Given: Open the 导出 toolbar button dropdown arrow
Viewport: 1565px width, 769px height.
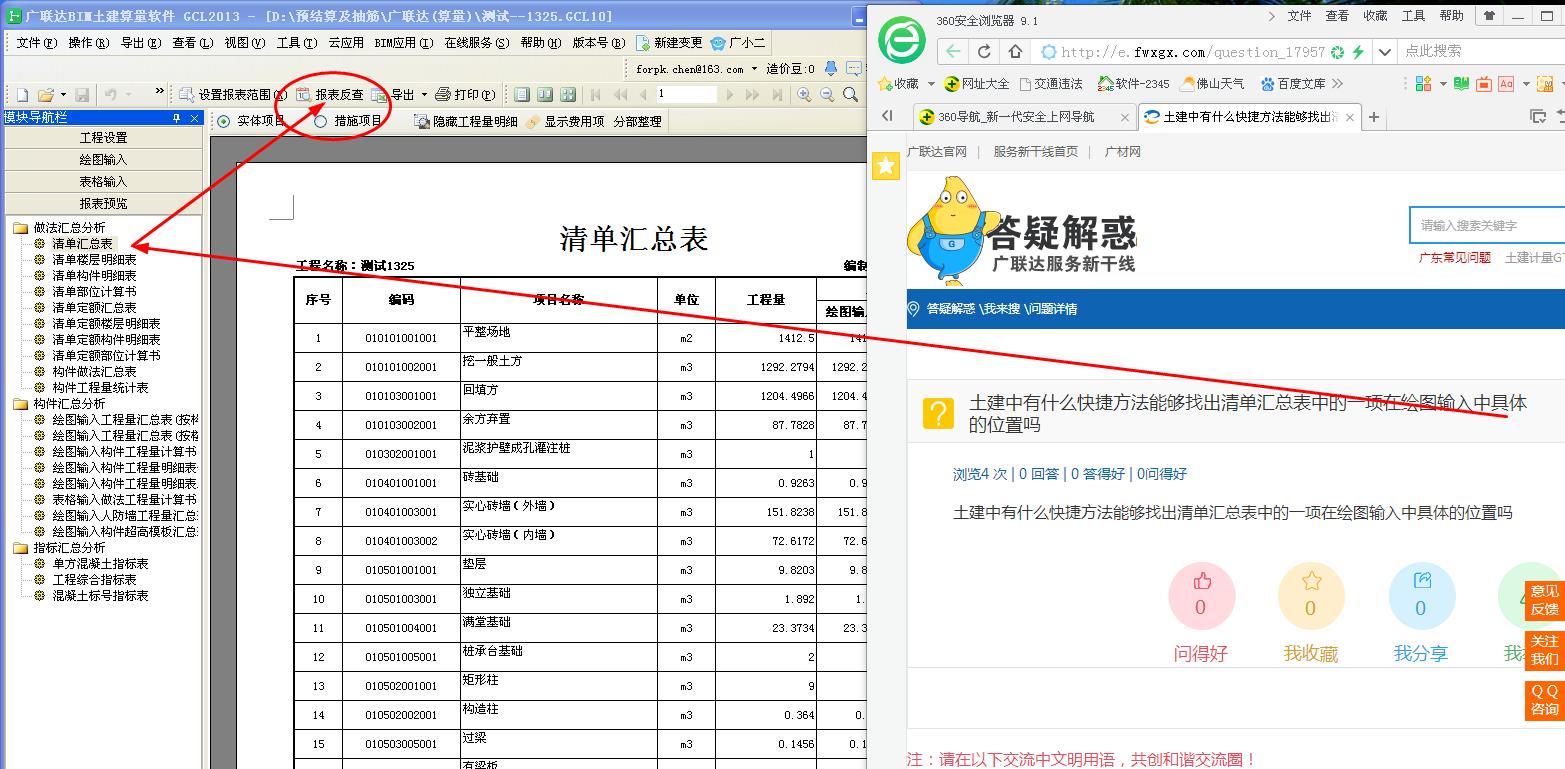Looking at the screenshot, I should 424,95.
